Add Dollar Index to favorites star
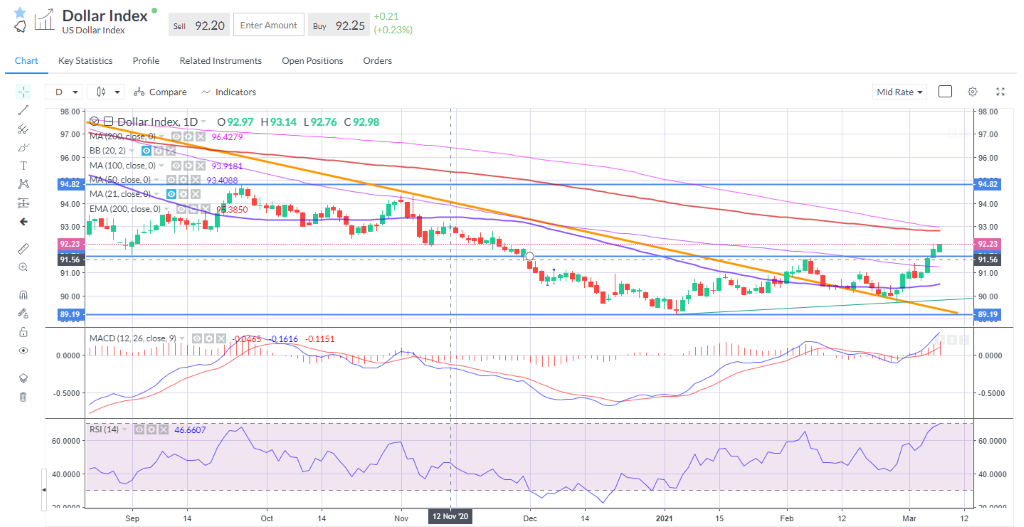Image resolution: width=1024 pixels, height=527 pixels. [x=20, y=12]
